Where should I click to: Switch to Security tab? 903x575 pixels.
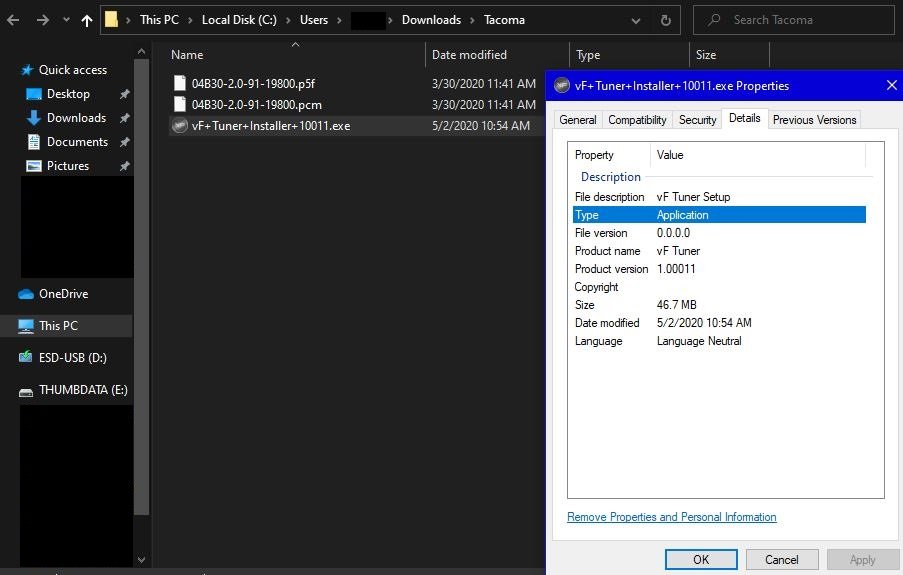697,120
